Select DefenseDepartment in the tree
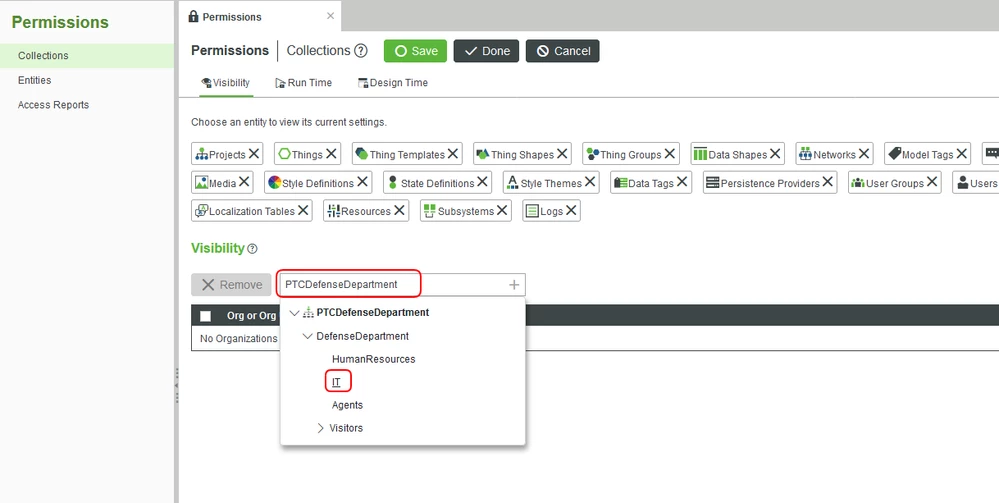The image size is (999, 503). click(363, 336)
